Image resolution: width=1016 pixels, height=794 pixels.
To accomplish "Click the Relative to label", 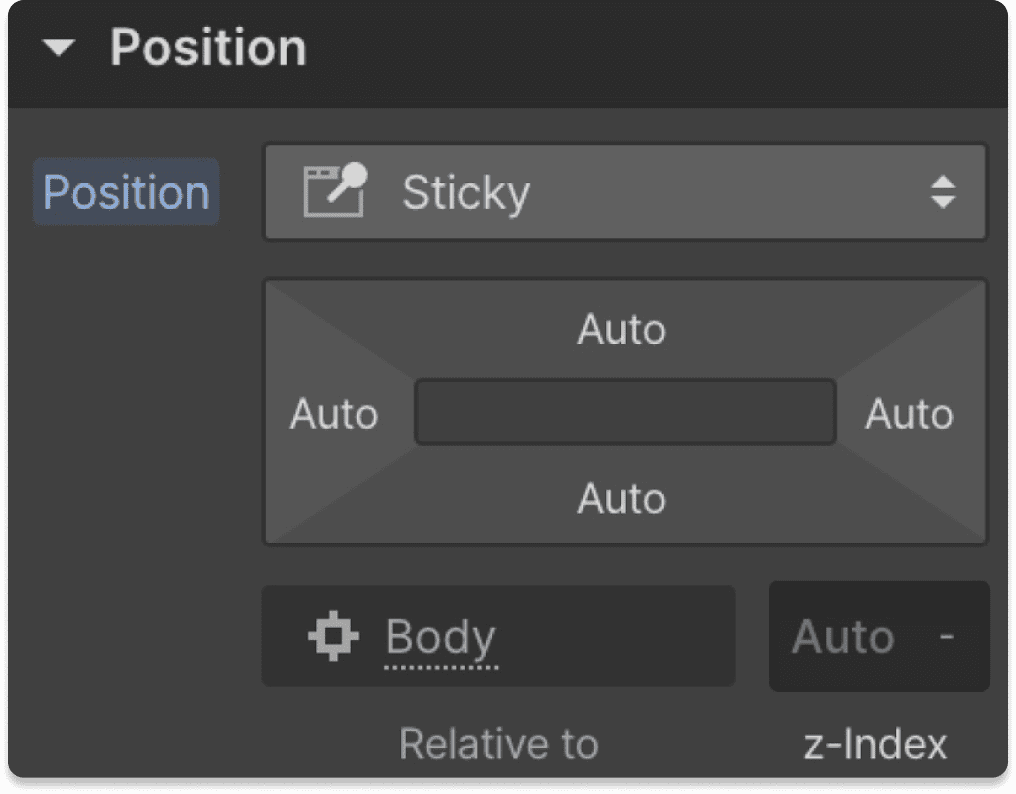I will (498, 743).
